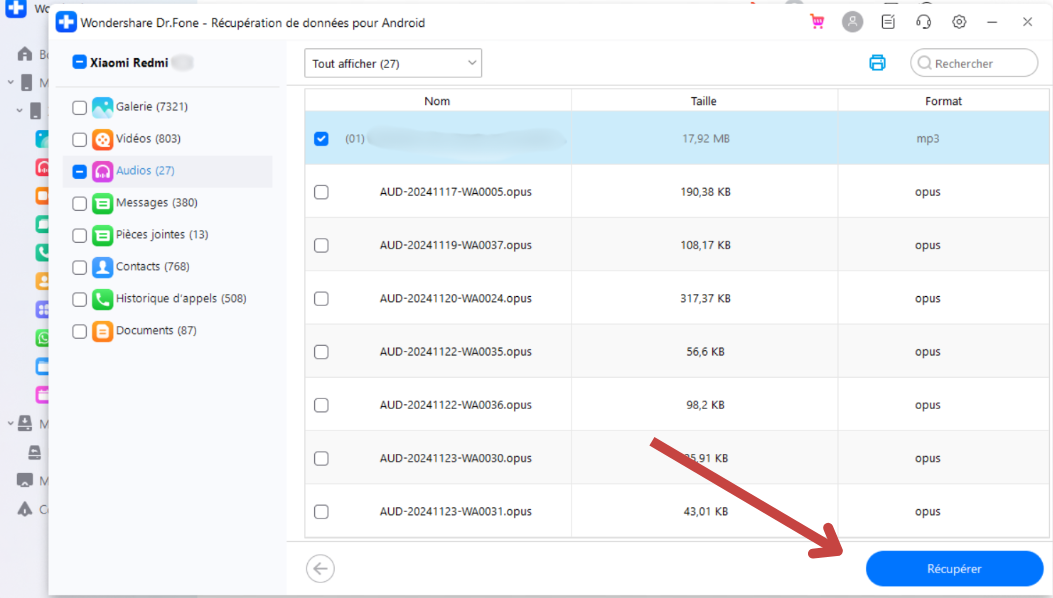Select the AUD-20241120-WA0024.opus file name

[x=456, y=298]
